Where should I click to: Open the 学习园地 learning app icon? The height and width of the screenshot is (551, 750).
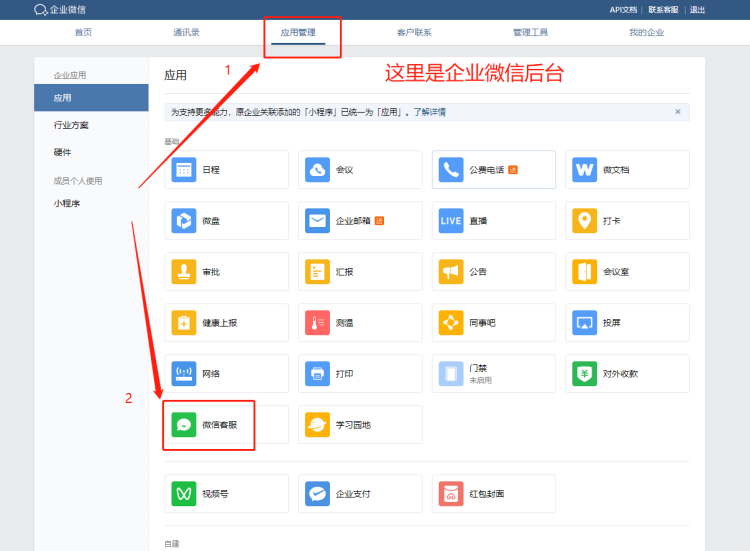click(x=318, y=425)
